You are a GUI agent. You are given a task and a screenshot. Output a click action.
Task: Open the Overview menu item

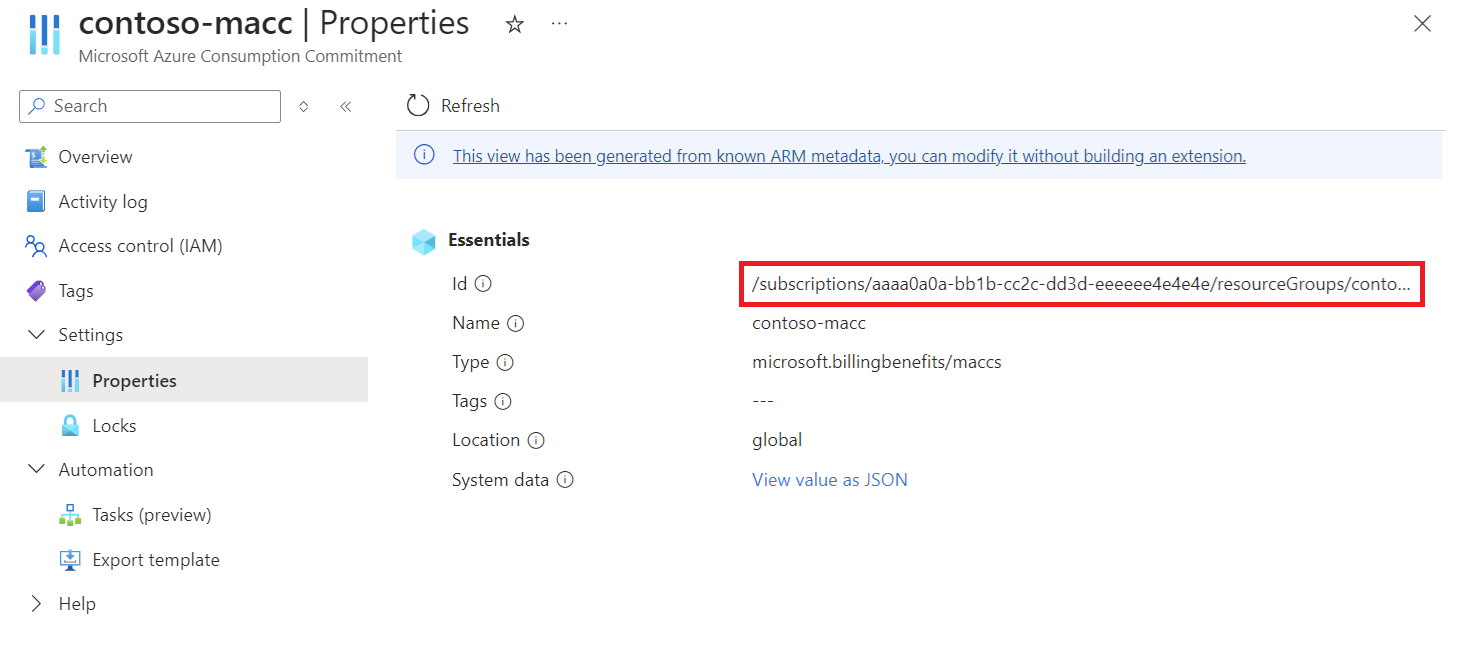coord(95,157)
